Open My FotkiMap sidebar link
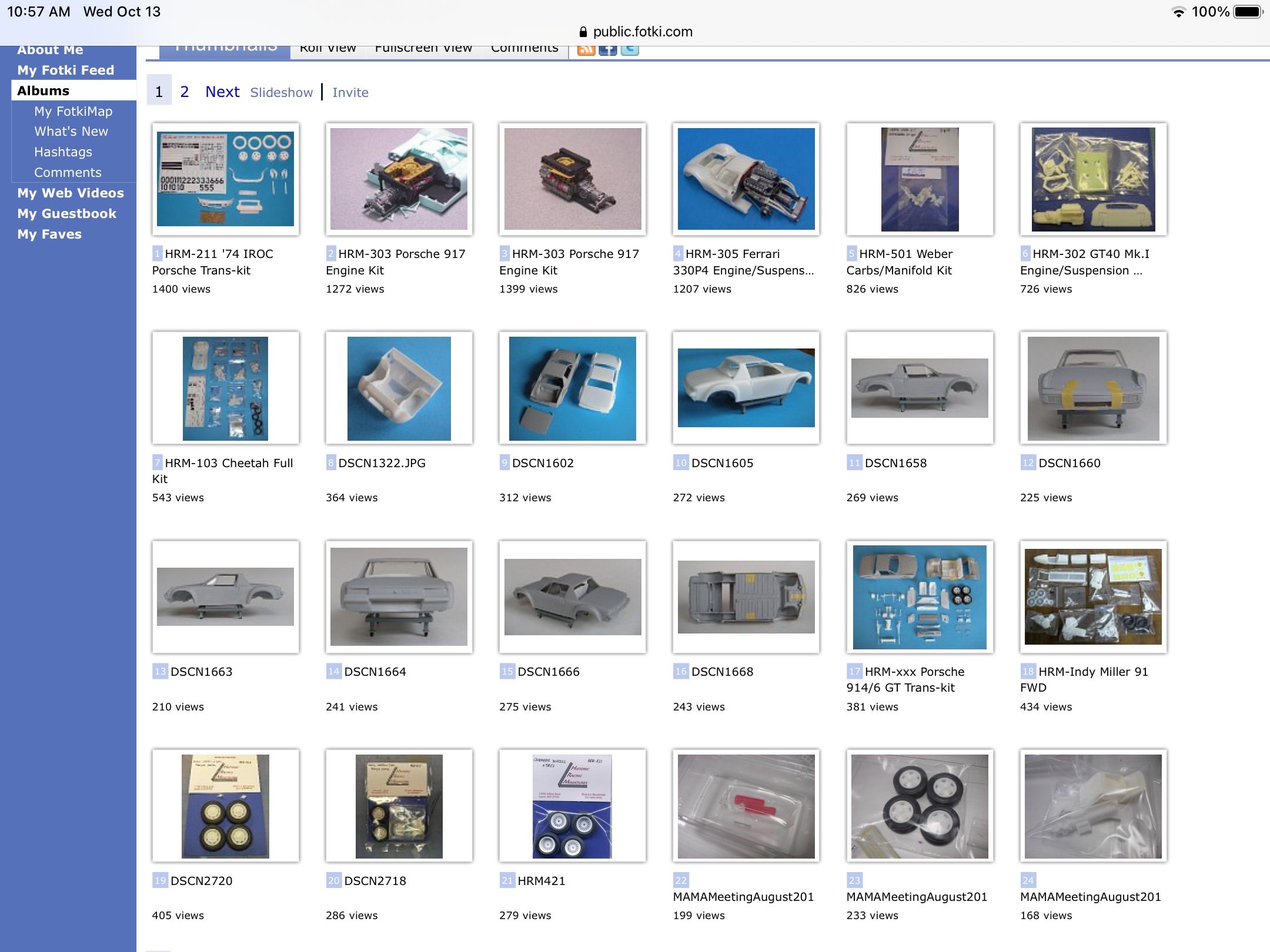Screen dimensions: 1270x952 [73, 111]
